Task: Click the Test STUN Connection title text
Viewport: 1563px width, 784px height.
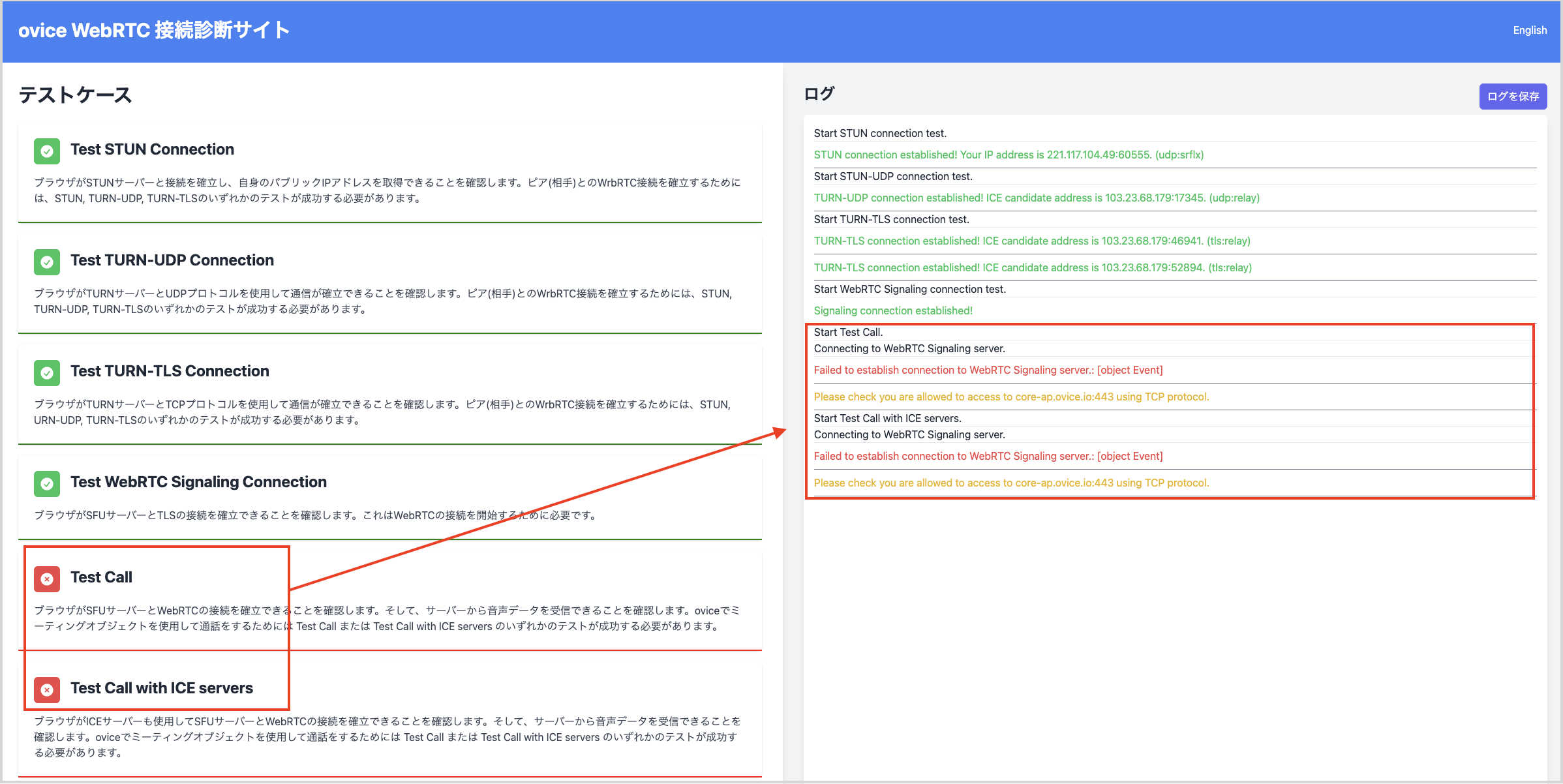Action: (152, 149)
